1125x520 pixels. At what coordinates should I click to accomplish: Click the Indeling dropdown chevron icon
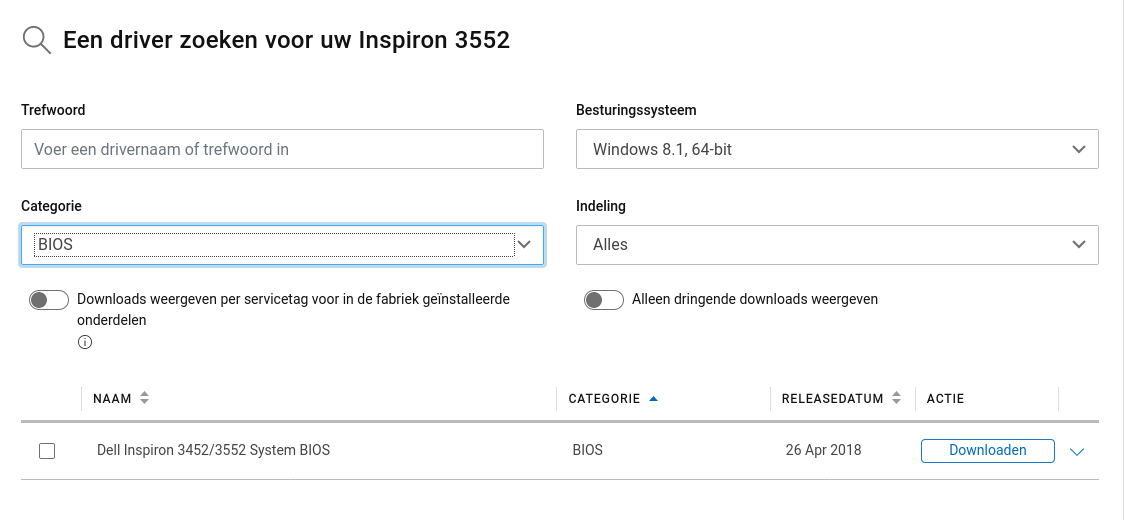[x=1078, y=245]
